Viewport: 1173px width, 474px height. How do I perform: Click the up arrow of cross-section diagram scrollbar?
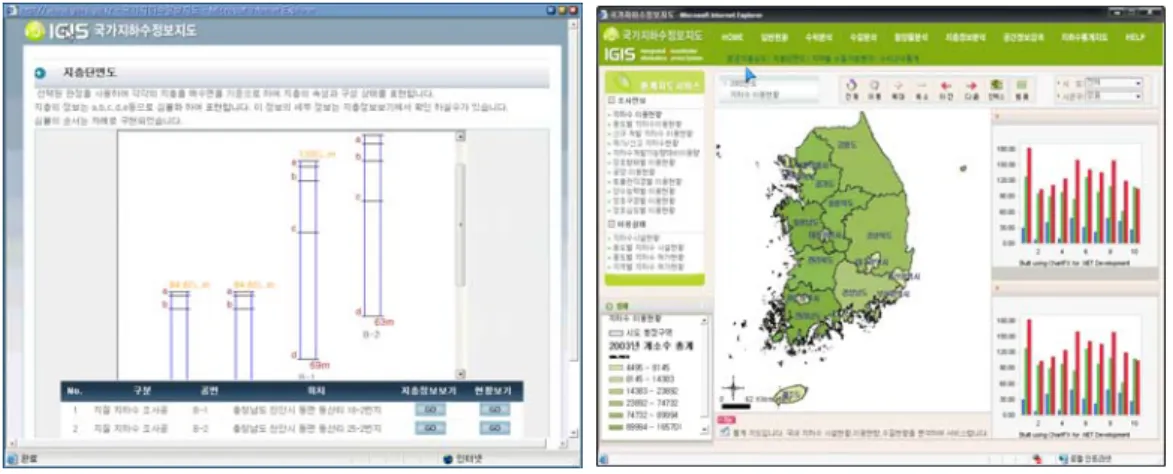click(x=460, y=137)
